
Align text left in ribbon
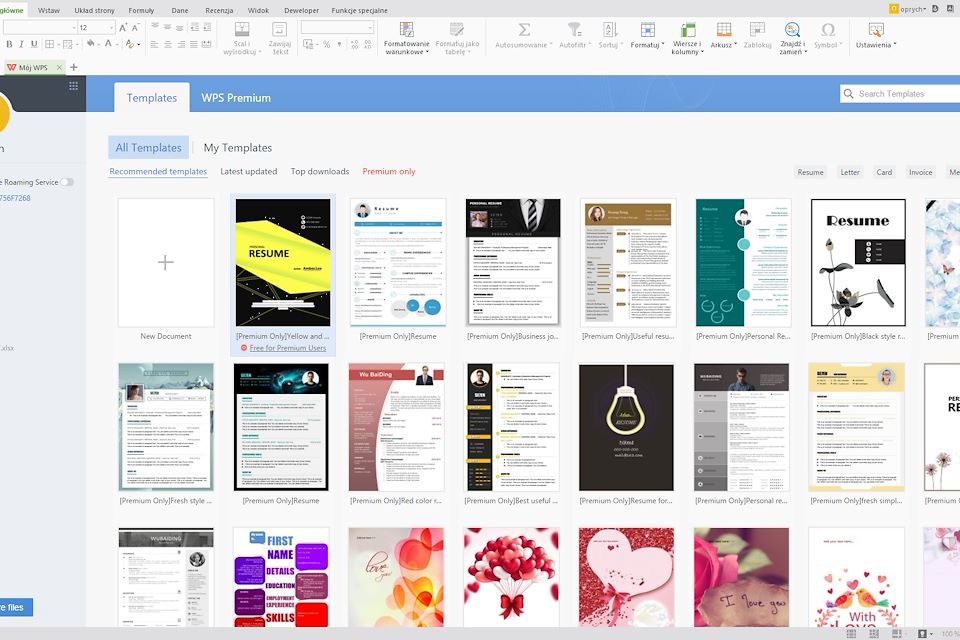(x=154, y=44)
